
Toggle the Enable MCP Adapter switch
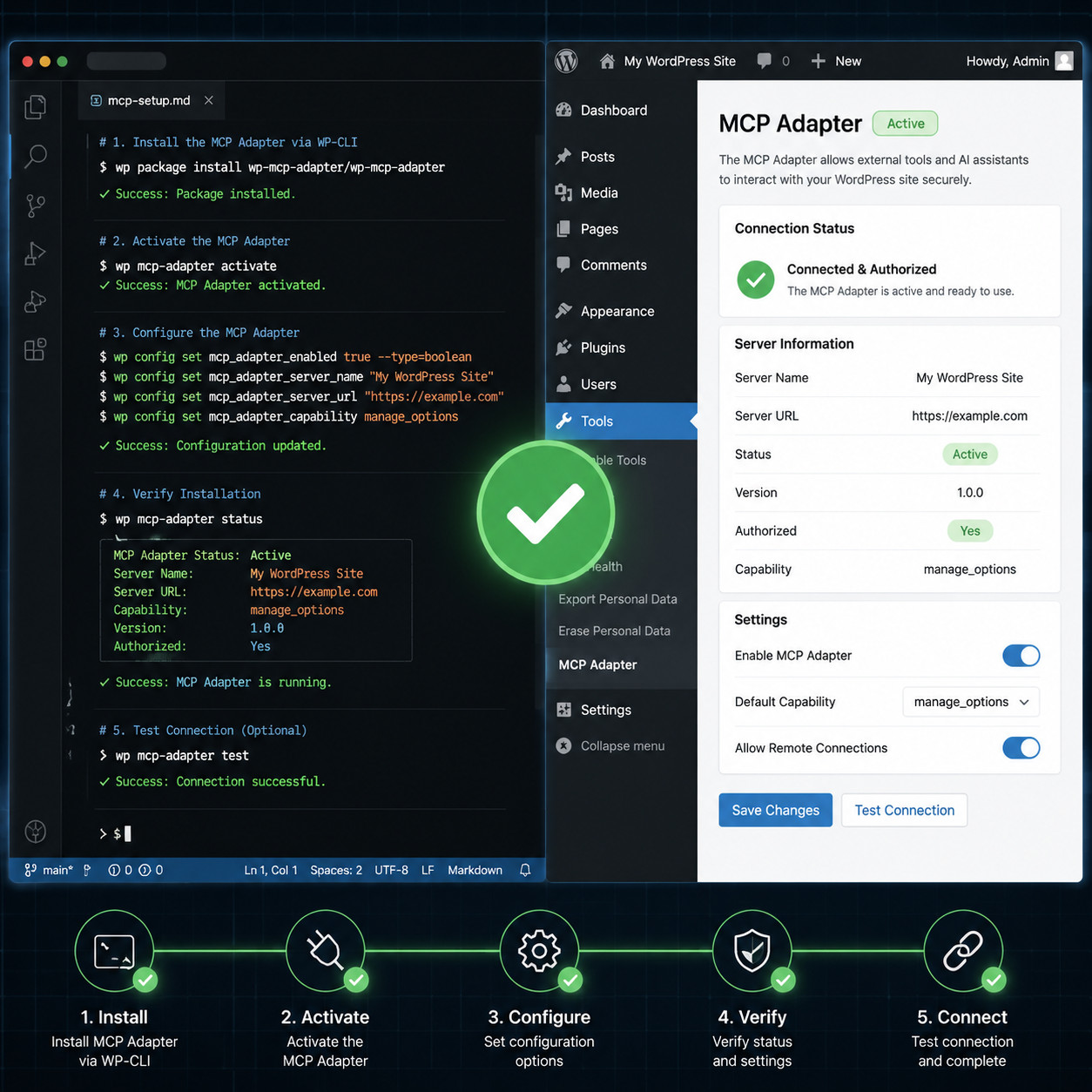click(1021, 656)
